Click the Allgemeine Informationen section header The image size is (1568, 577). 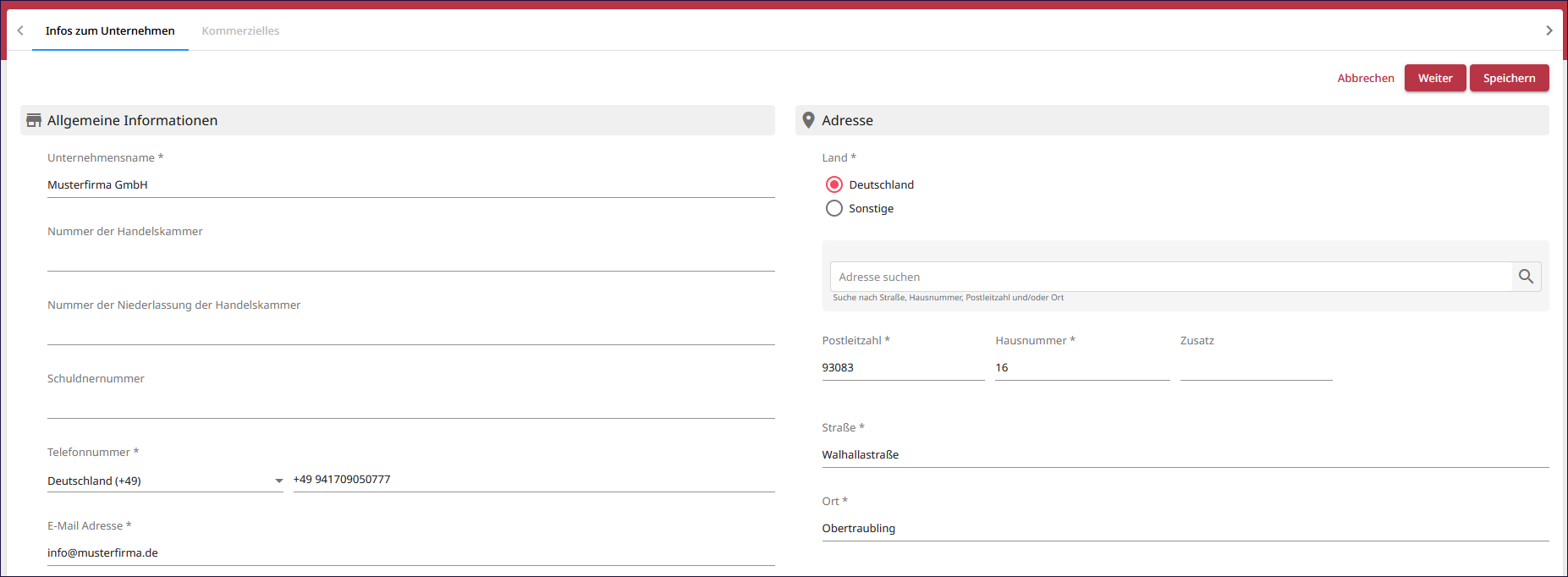(x=398, y=120)
